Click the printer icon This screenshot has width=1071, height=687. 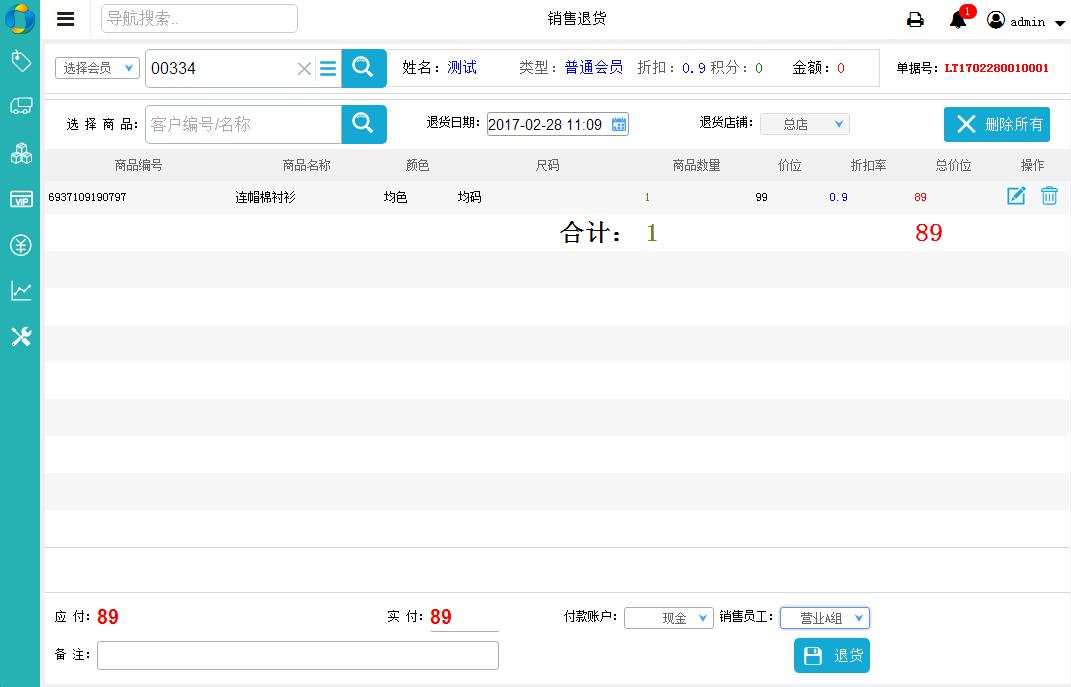point(915,20)
